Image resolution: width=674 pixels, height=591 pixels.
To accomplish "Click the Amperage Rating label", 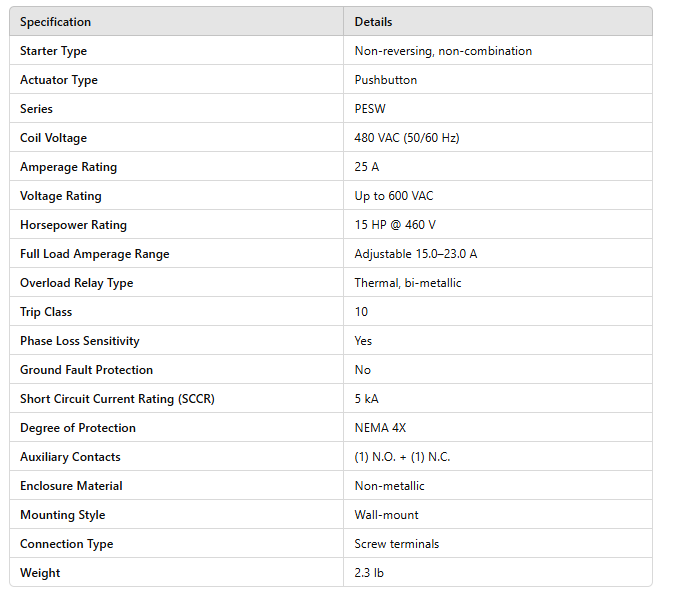I will 68,167.
